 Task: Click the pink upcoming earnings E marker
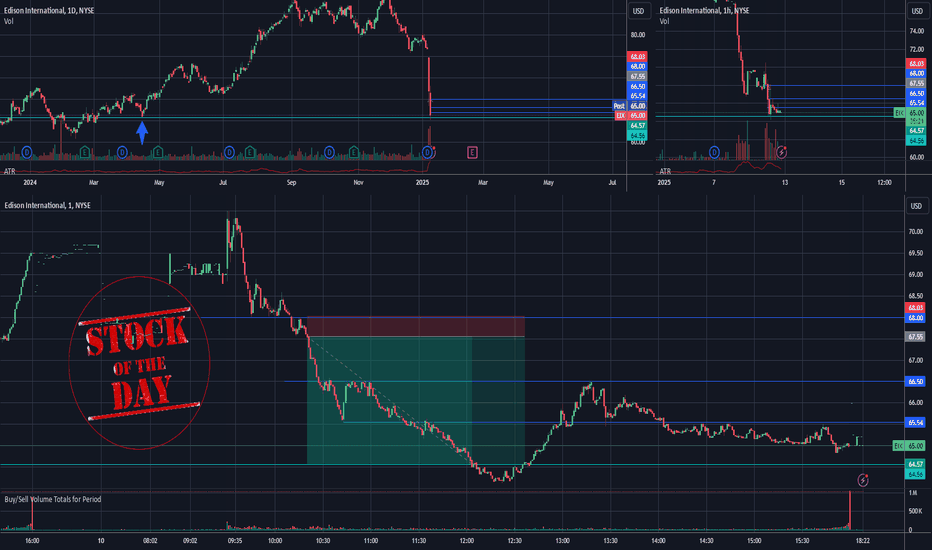click(x=472, y=153)
